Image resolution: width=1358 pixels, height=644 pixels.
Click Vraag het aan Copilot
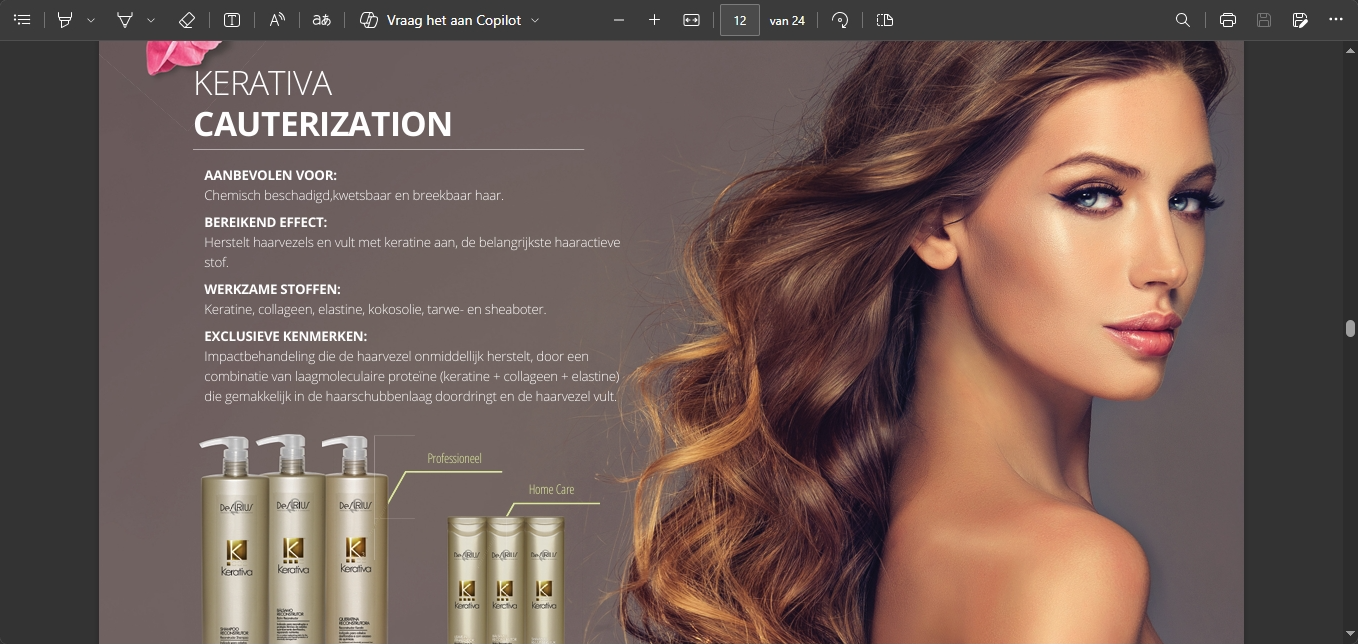click(x=441, y=20)
